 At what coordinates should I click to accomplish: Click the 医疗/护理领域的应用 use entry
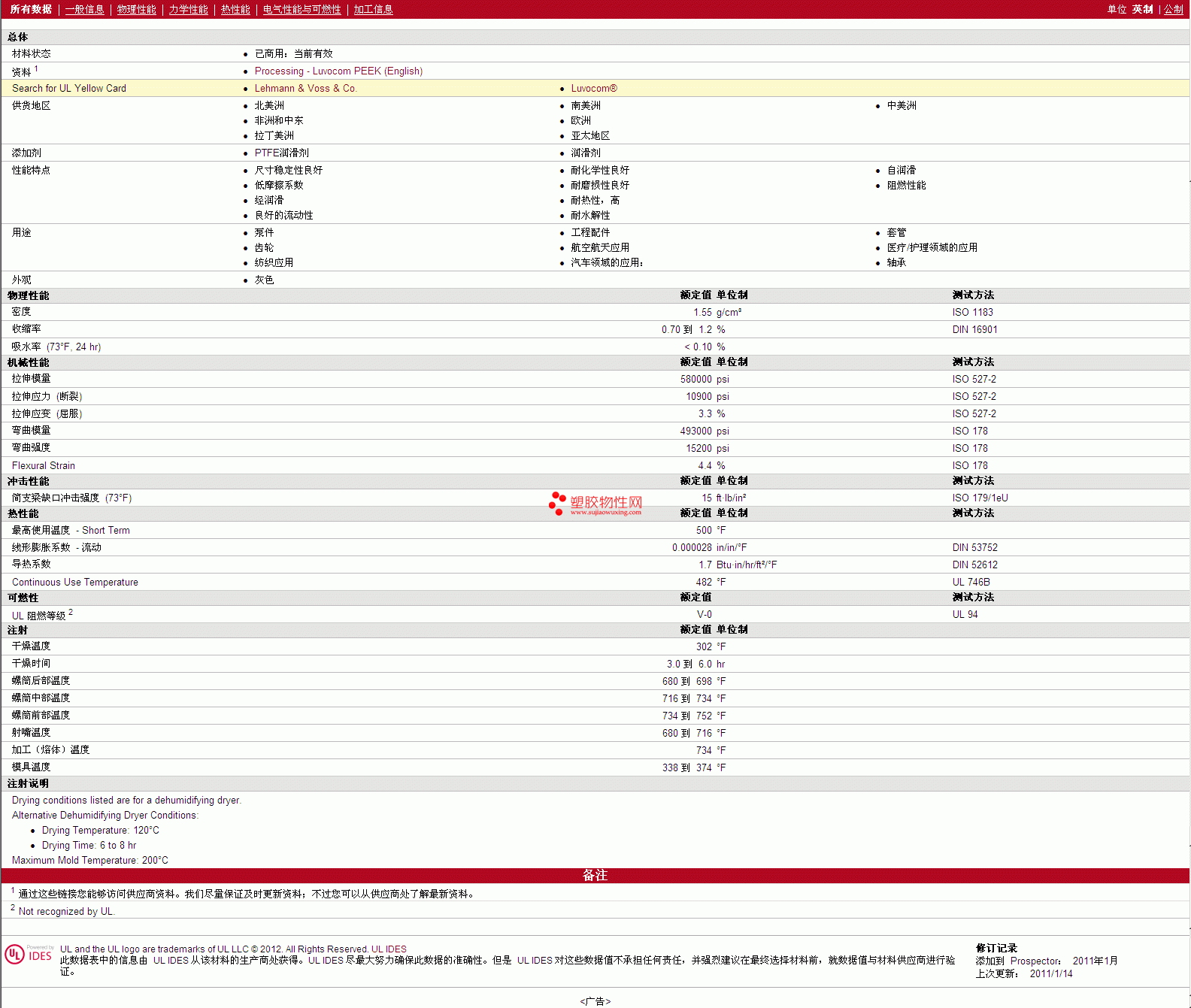[932, 247]
